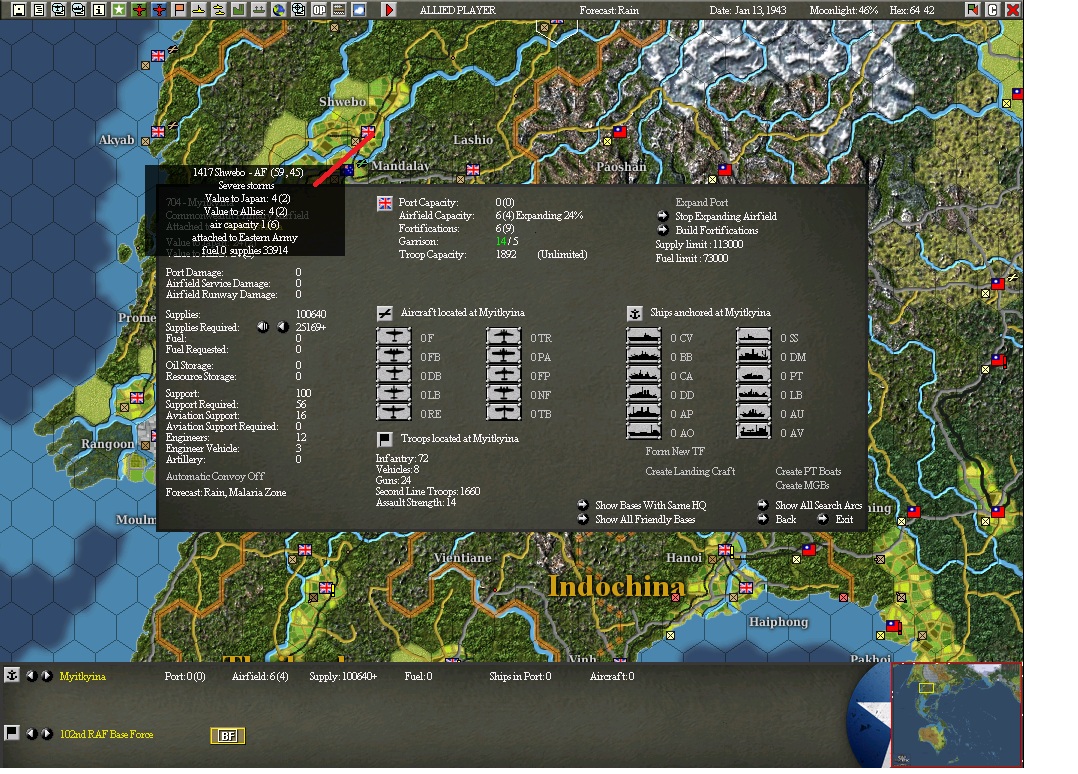The width and height of the screenshot is (1078, 774).
Task: Click the BF unit counter button
Action: point(228,736)
